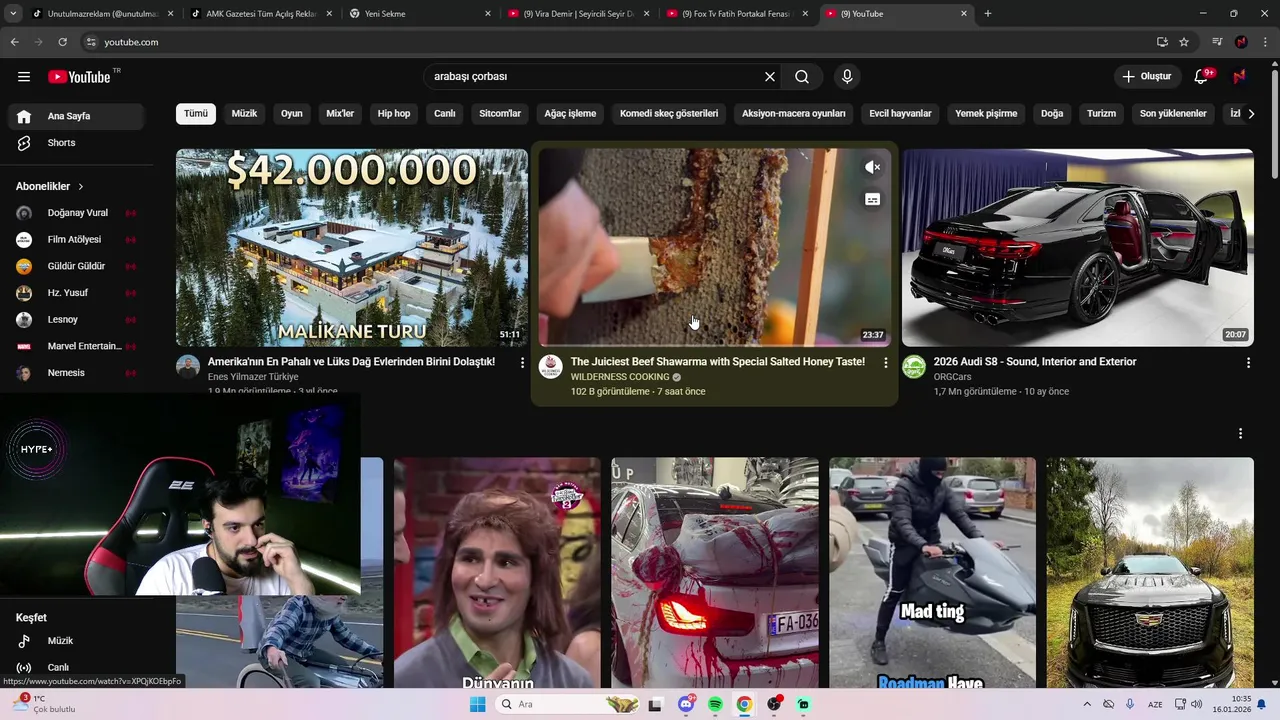Open Chrome media control icon
The height and width of the screenshot is (720, 1280).
tap(1217, 42)
